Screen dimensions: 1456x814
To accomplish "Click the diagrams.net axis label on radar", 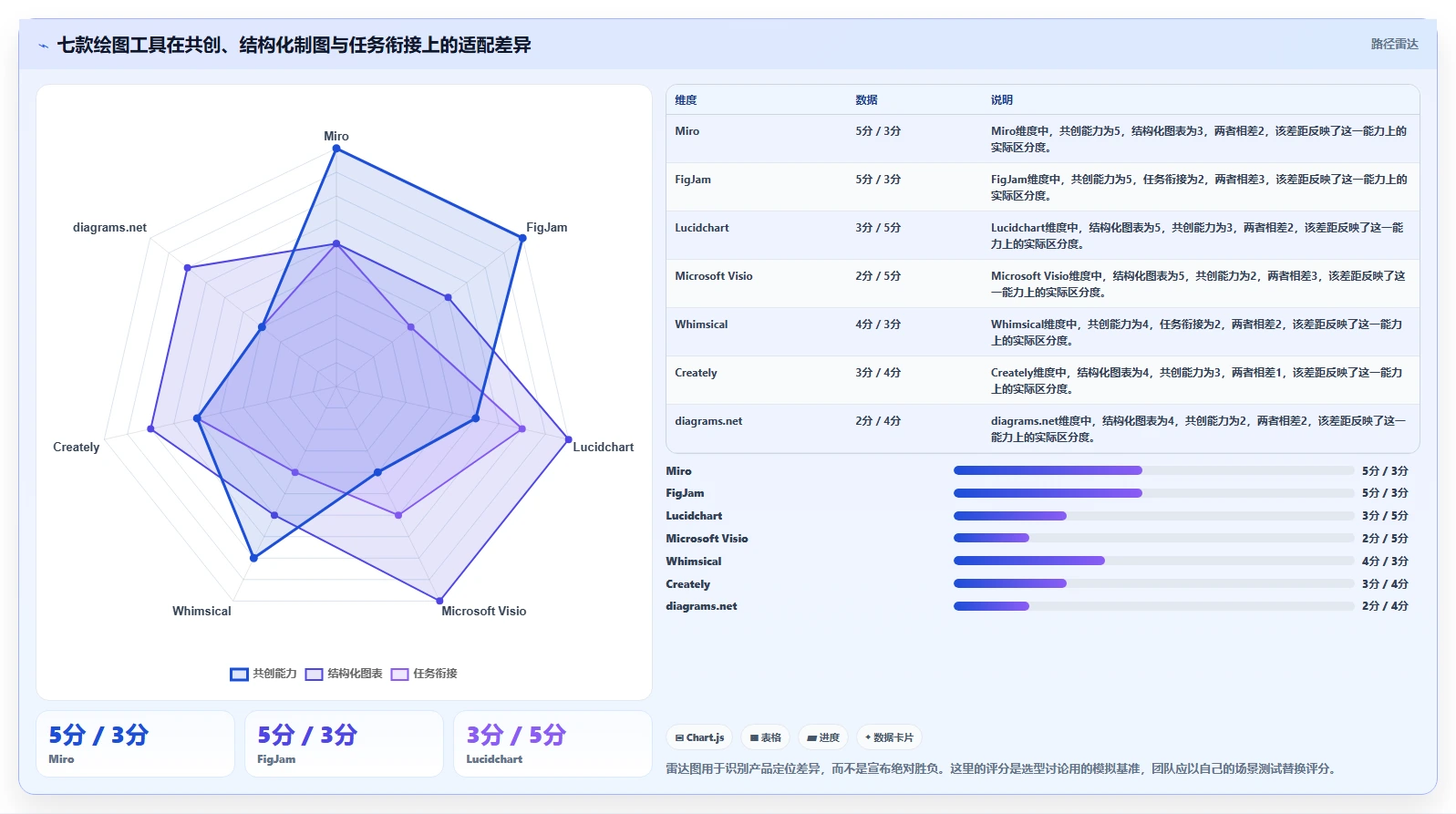I will [109, 227].
